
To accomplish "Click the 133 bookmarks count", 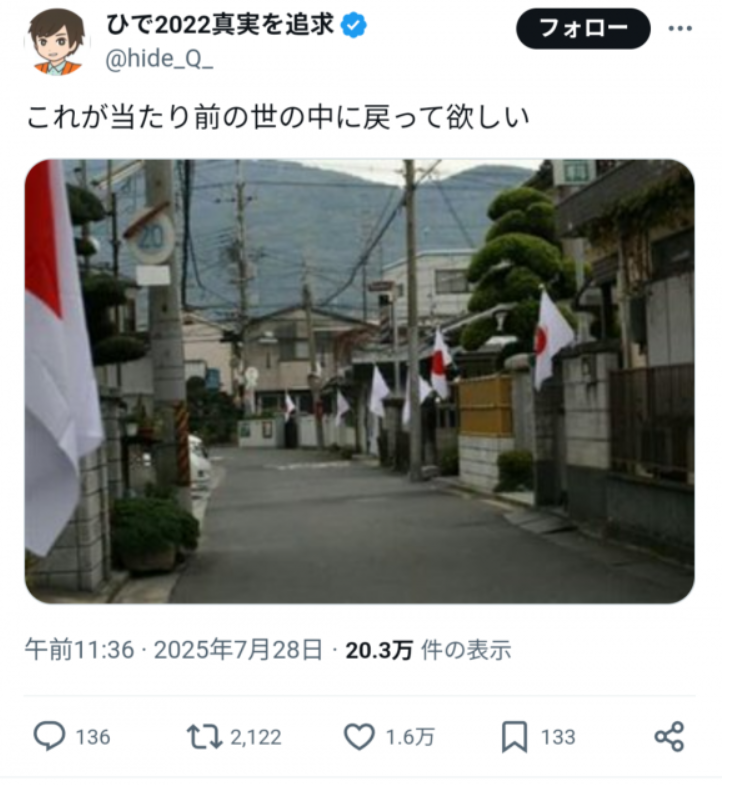I will (558, 737).
